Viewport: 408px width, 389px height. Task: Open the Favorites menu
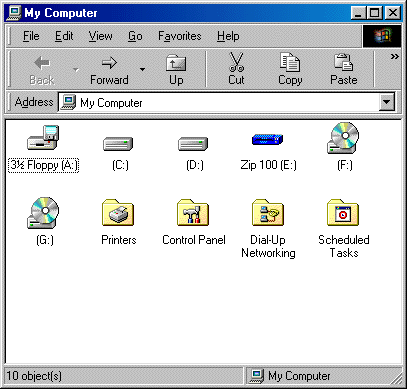point(180,36)
